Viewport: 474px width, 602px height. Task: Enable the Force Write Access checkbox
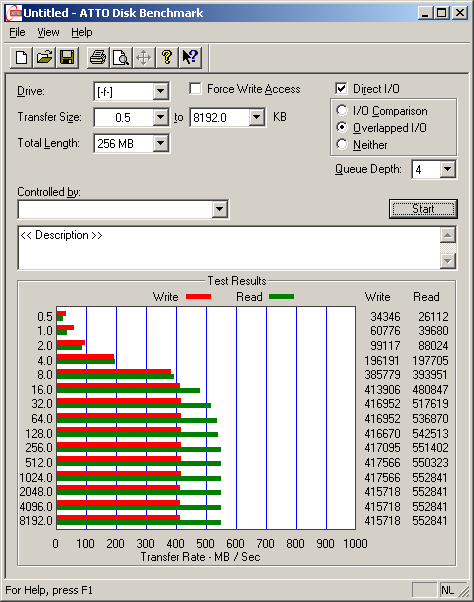click(195, 89)
